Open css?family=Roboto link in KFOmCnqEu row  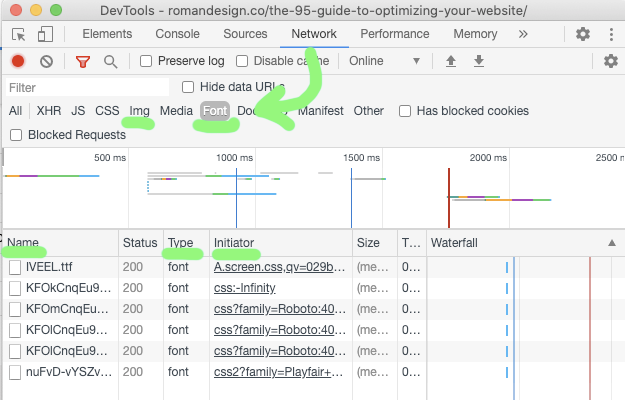click(279, 309)
